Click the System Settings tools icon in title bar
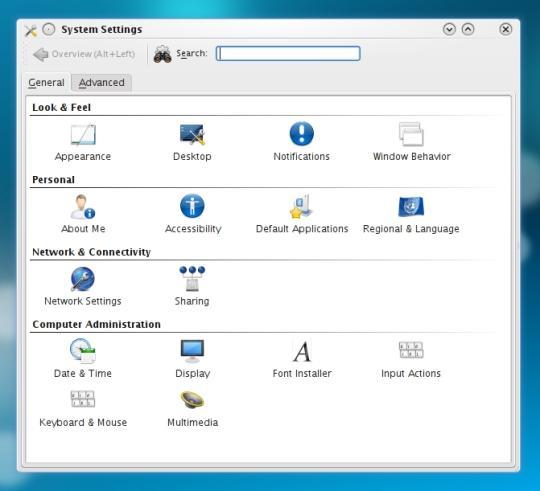 tap(31, 31)
